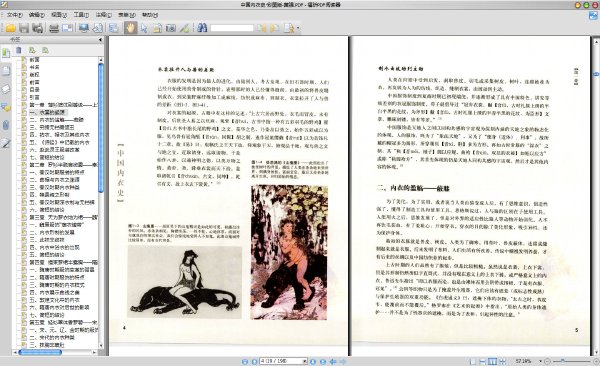Click in the toolbar search field
This screenshot has width=600, height=366.
pos(232,28)
